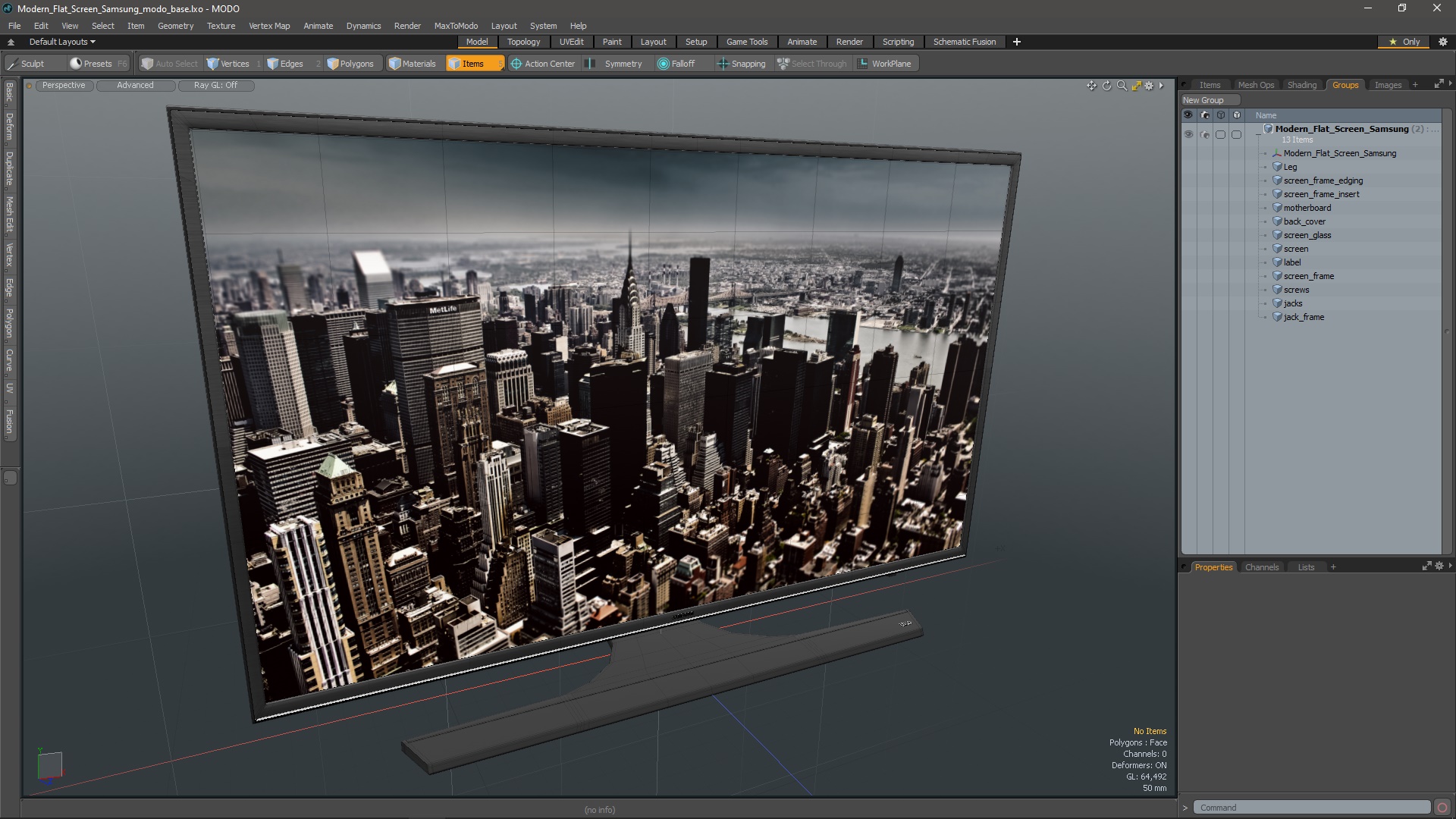Open the Mesh Ops tab
The height and width of the screenshot is (819, 1456).
click(x=1256, y=85)
